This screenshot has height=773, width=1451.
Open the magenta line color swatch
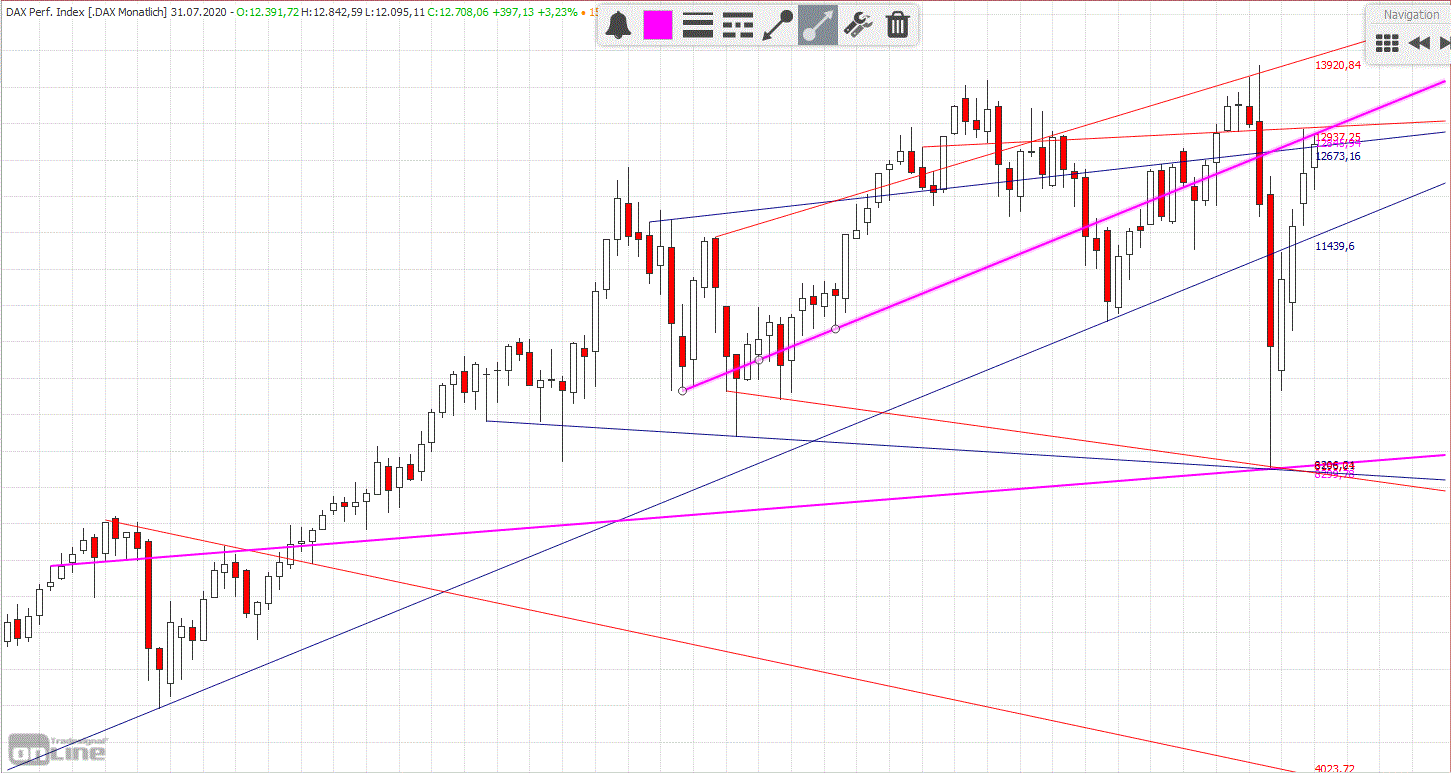pos(658,25)
